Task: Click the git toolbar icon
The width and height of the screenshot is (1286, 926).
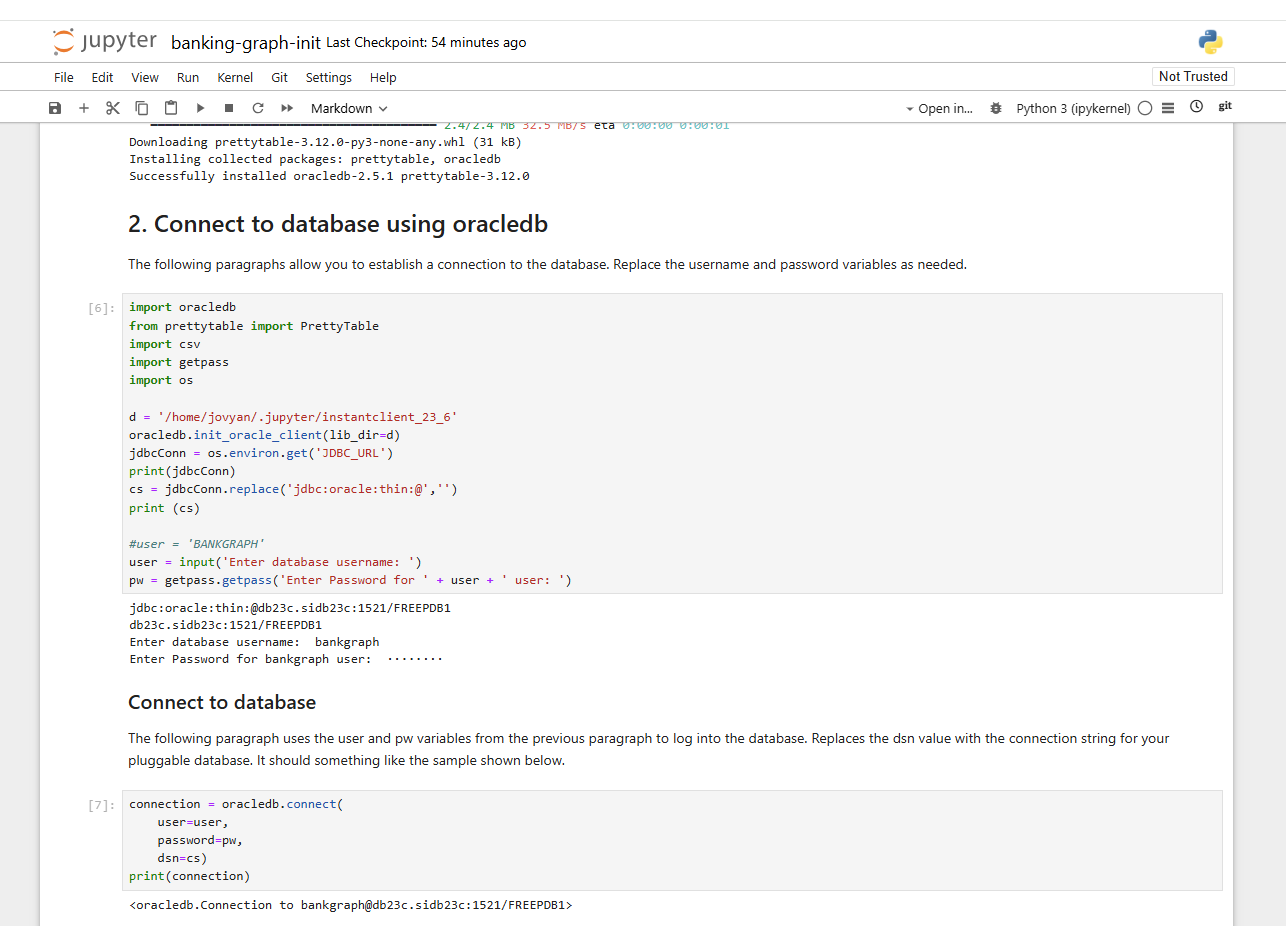Action: click(x=1225, y=107)
